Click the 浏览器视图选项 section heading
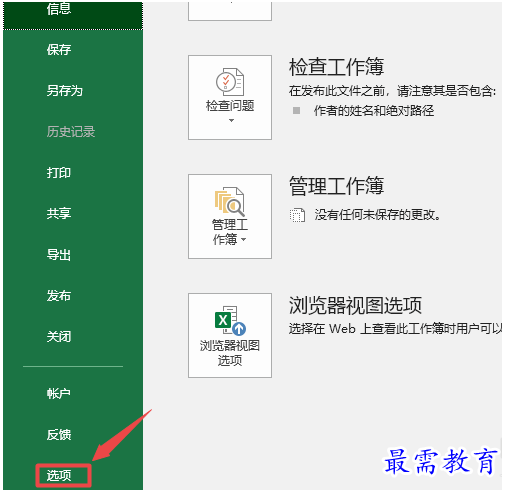The width and height of the screenshot is (506, 493). pos(355,305)
